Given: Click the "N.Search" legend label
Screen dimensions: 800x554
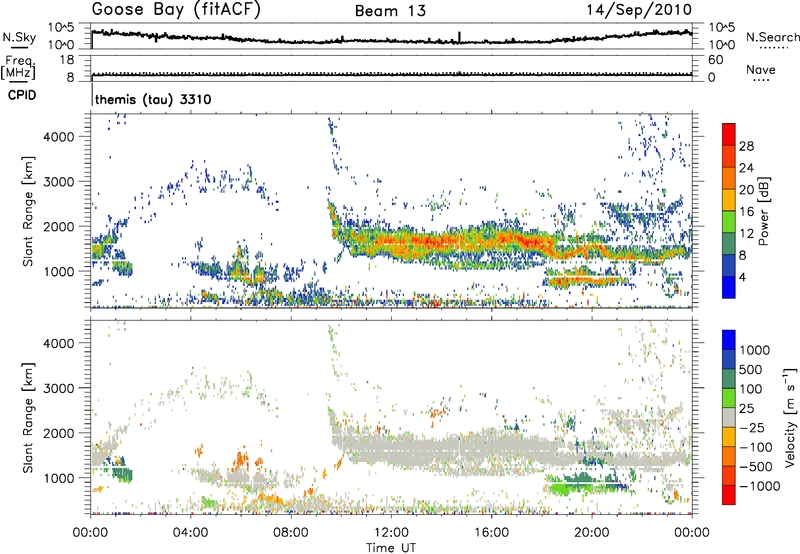Looking at the screenshot, I should pyautogui.click(x=773, y=37).
